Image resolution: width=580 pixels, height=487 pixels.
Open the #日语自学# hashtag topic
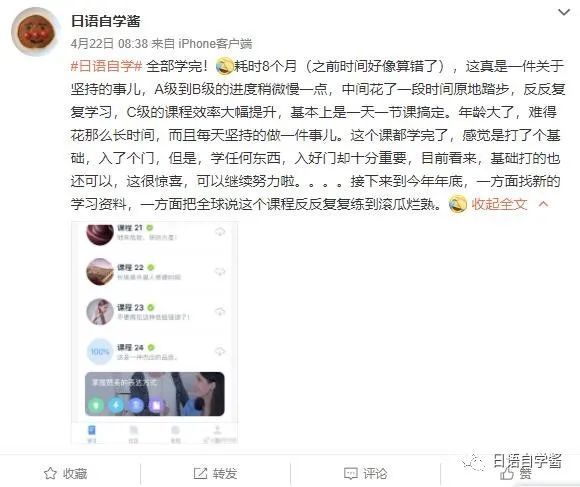pos(106,66)
